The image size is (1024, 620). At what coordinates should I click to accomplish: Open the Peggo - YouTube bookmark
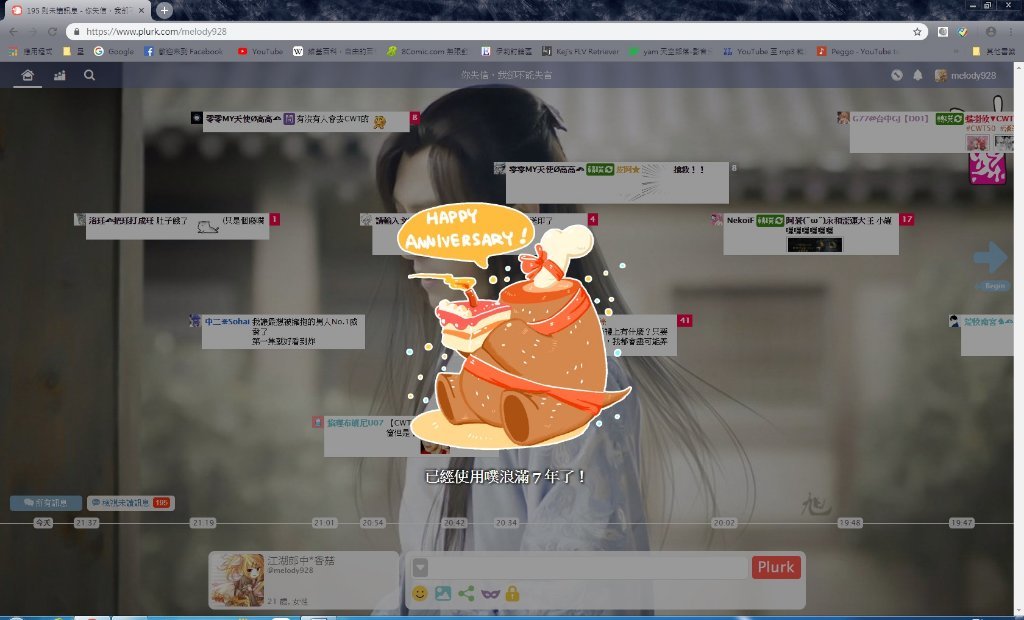pos(857,51)
